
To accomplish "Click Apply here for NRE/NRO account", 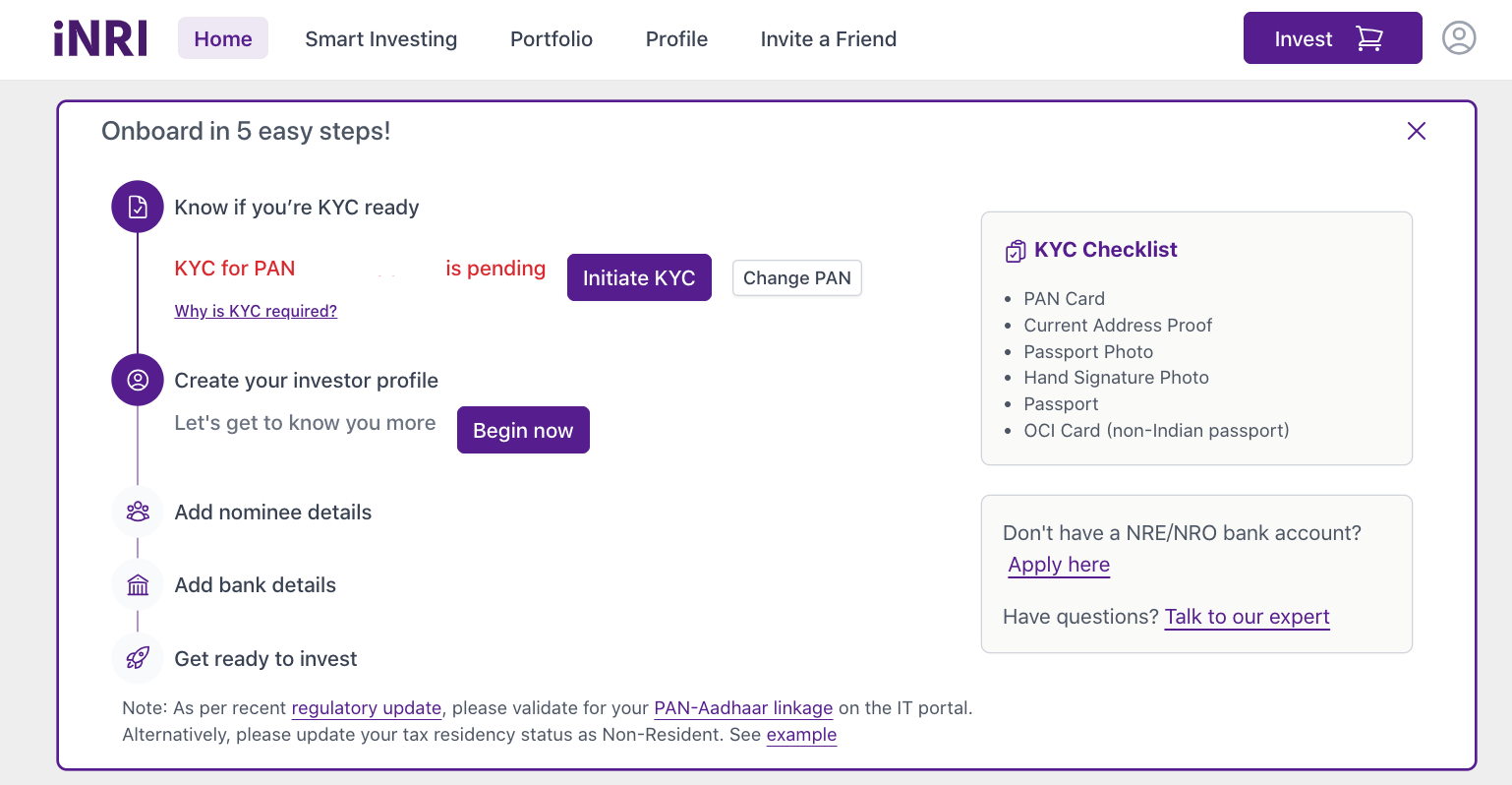I will pos(1059,565).
